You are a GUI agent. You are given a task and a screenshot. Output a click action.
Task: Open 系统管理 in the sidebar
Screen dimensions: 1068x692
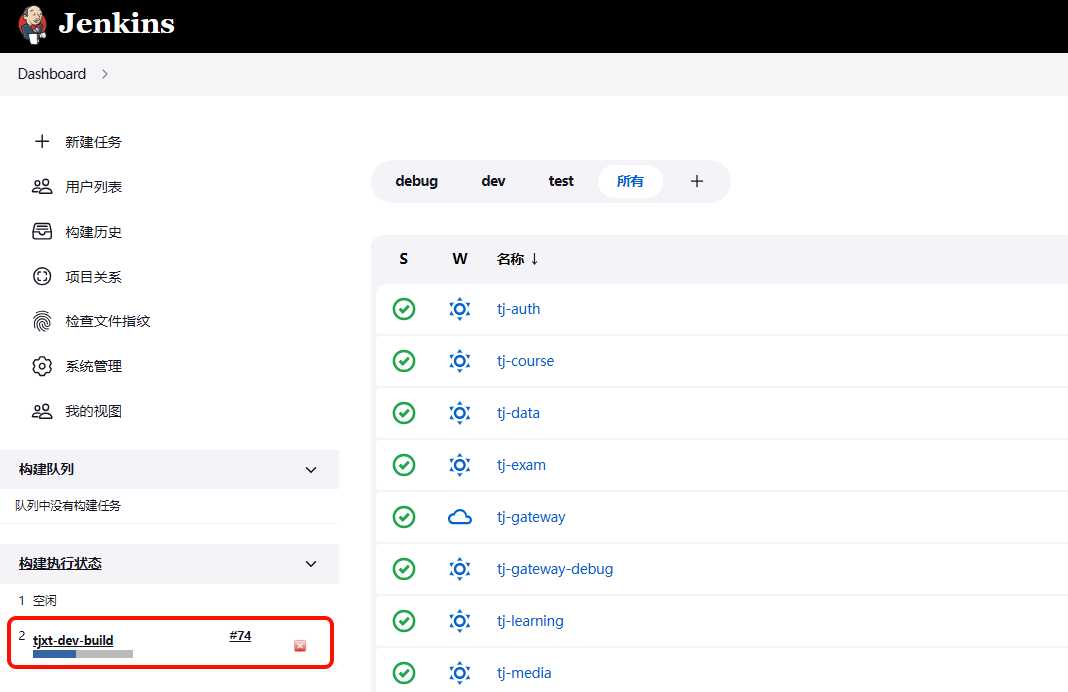93,366
